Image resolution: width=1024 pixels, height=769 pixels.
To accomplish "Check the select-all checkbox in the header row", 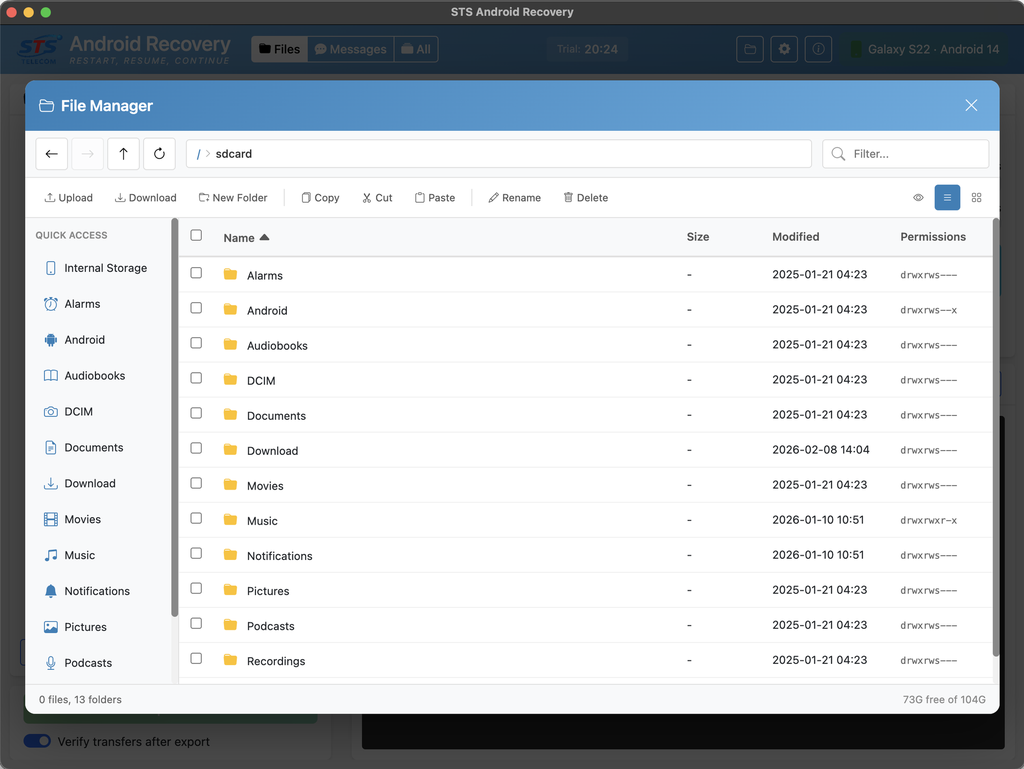I will click(196, 236).
